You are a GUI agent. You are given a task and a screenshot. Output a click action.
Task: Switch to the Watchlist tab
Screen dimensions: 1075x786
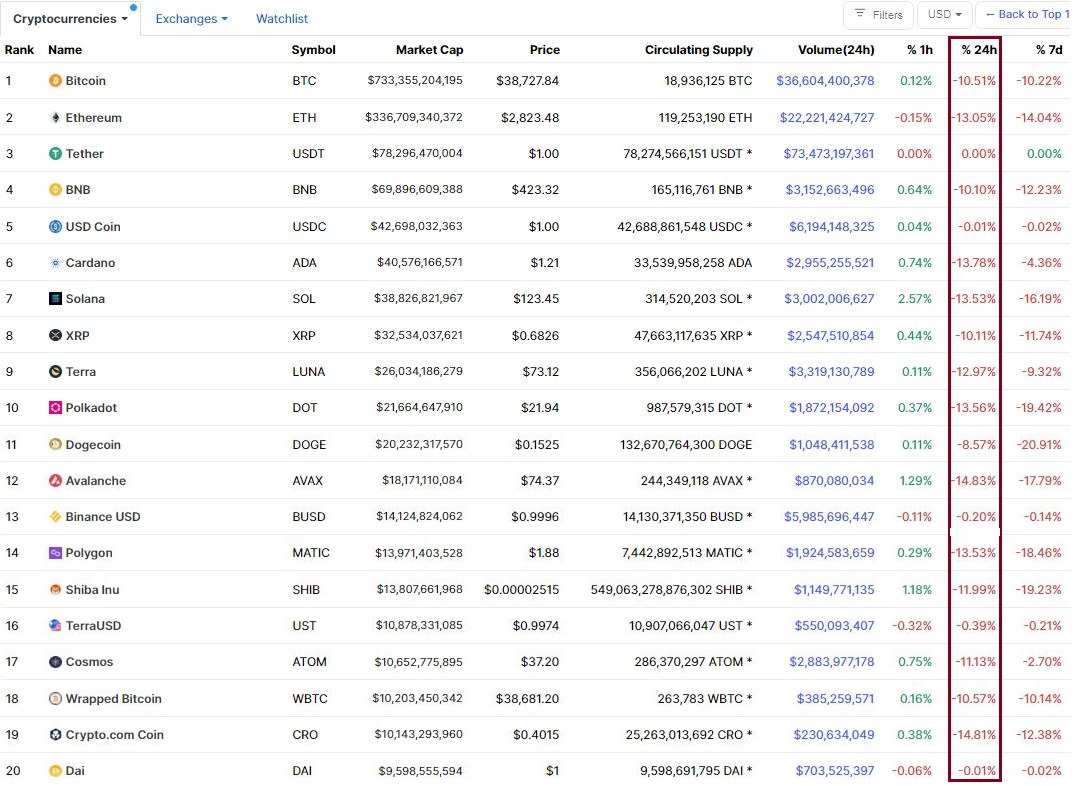pos(282,19)
